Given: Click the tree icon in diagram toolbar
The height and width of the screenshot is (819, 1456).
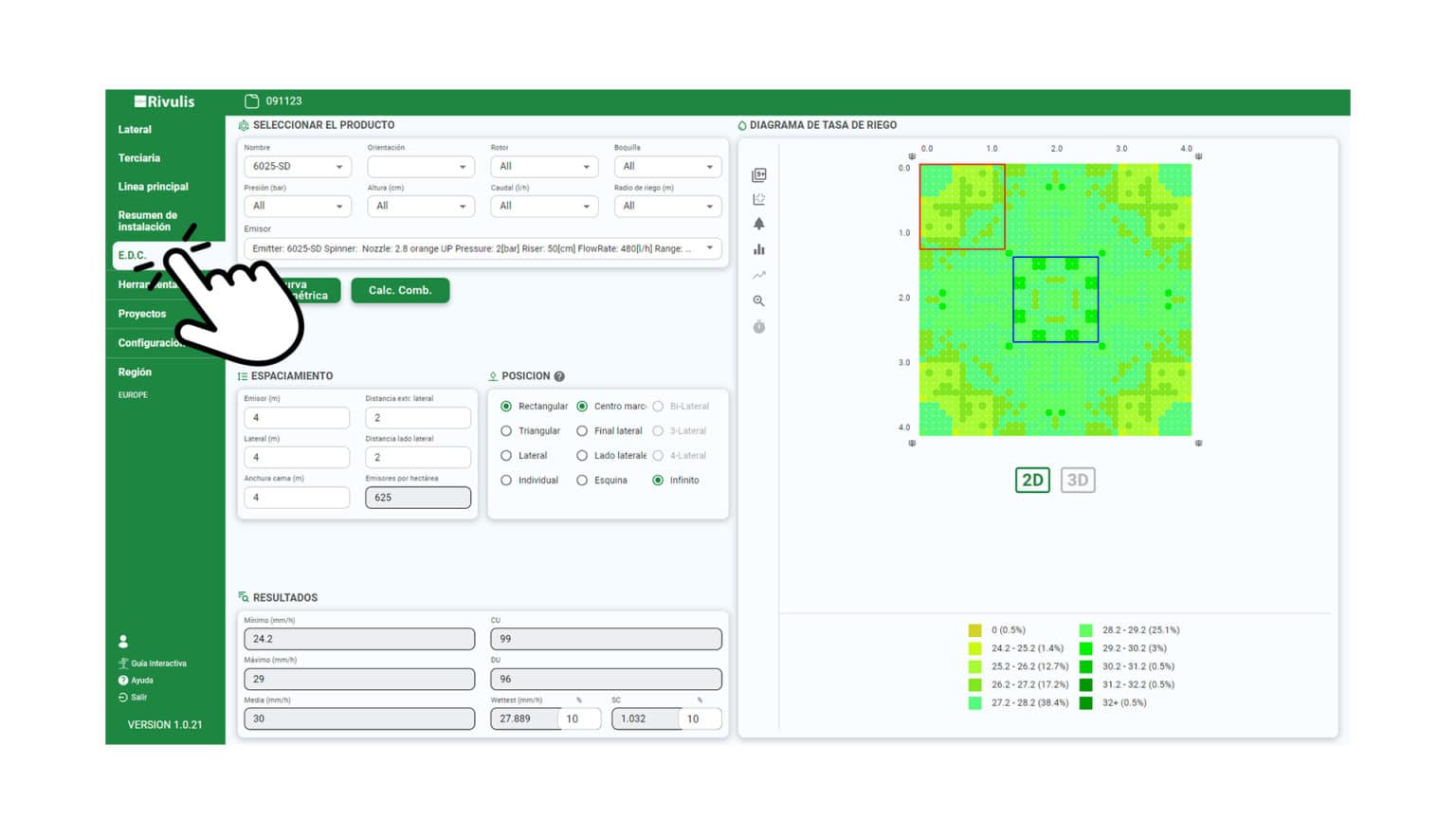Looking at the screenshot, I should [x=758, y=225].
